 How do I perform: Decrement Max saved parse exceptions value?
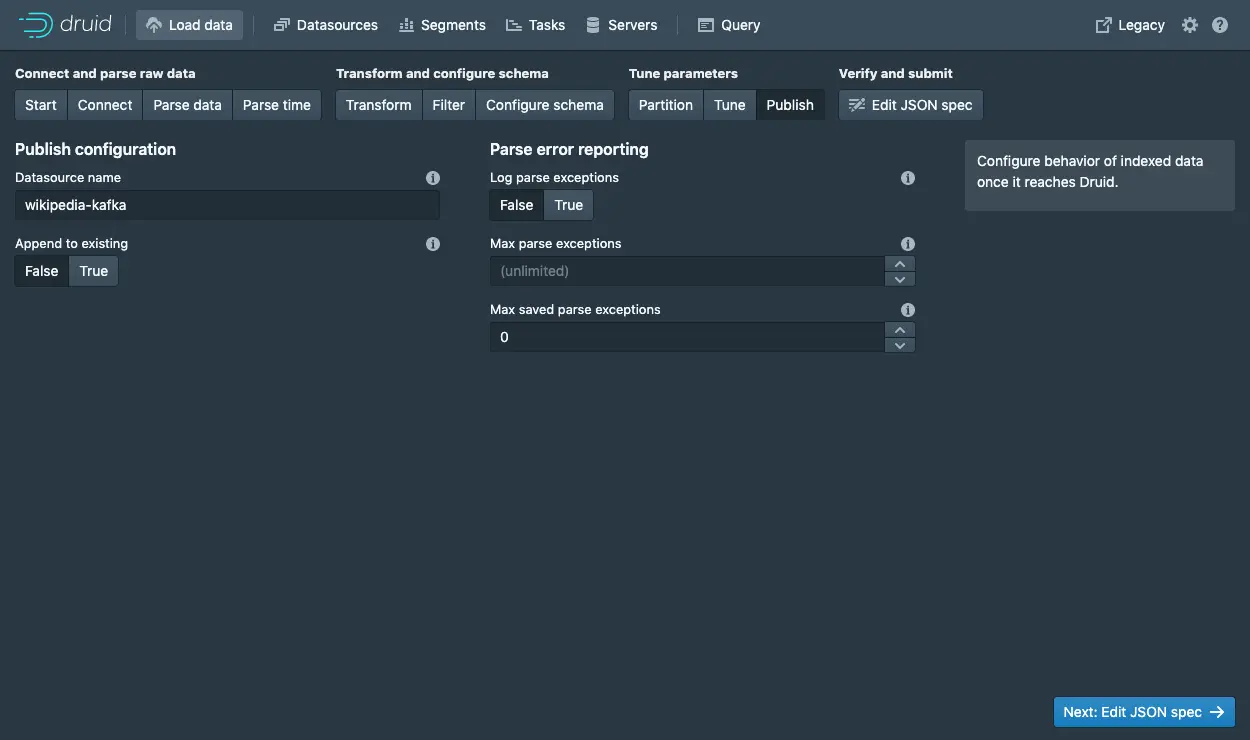pos(900,345)
